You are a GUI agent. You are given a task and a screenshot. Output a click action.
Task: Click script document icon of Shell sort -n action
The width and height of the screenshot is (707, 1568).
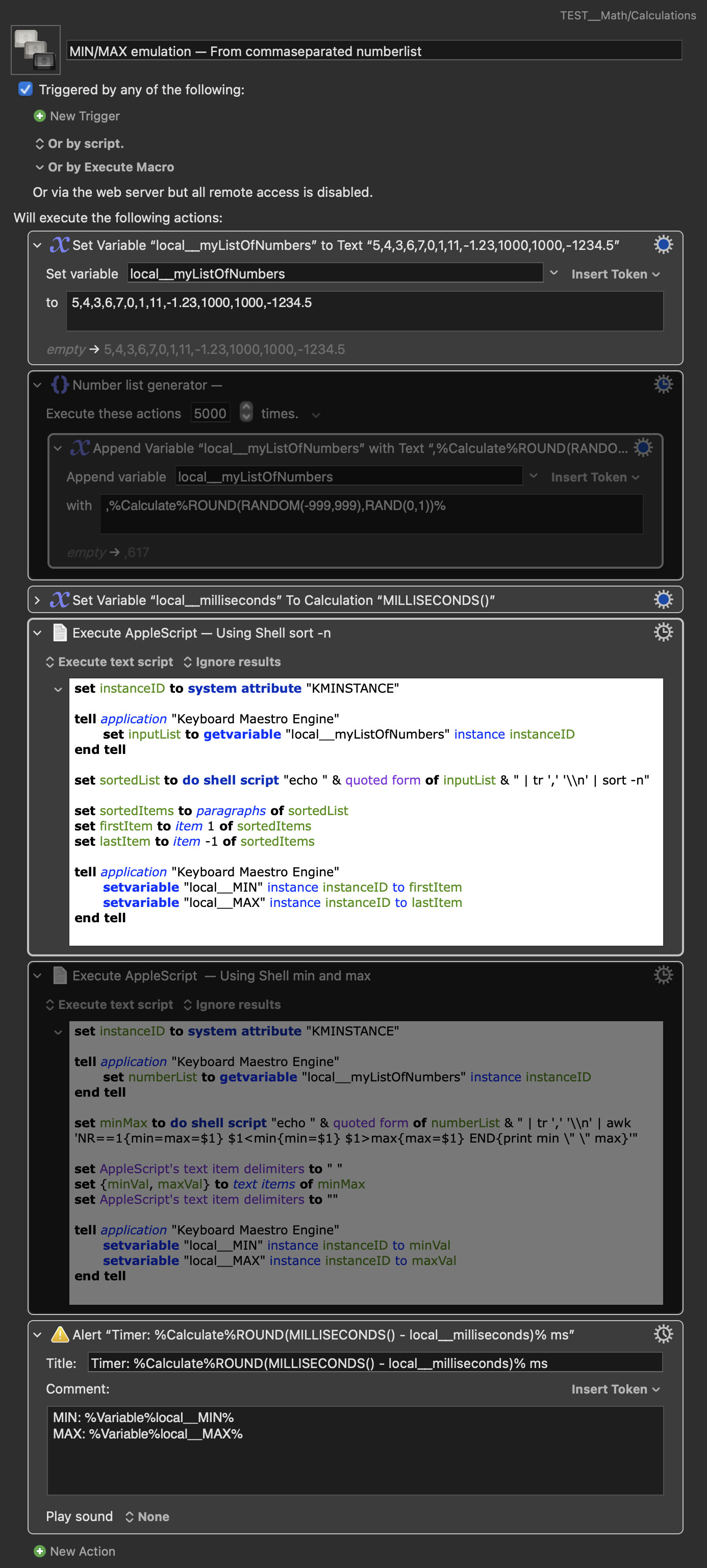60,633
